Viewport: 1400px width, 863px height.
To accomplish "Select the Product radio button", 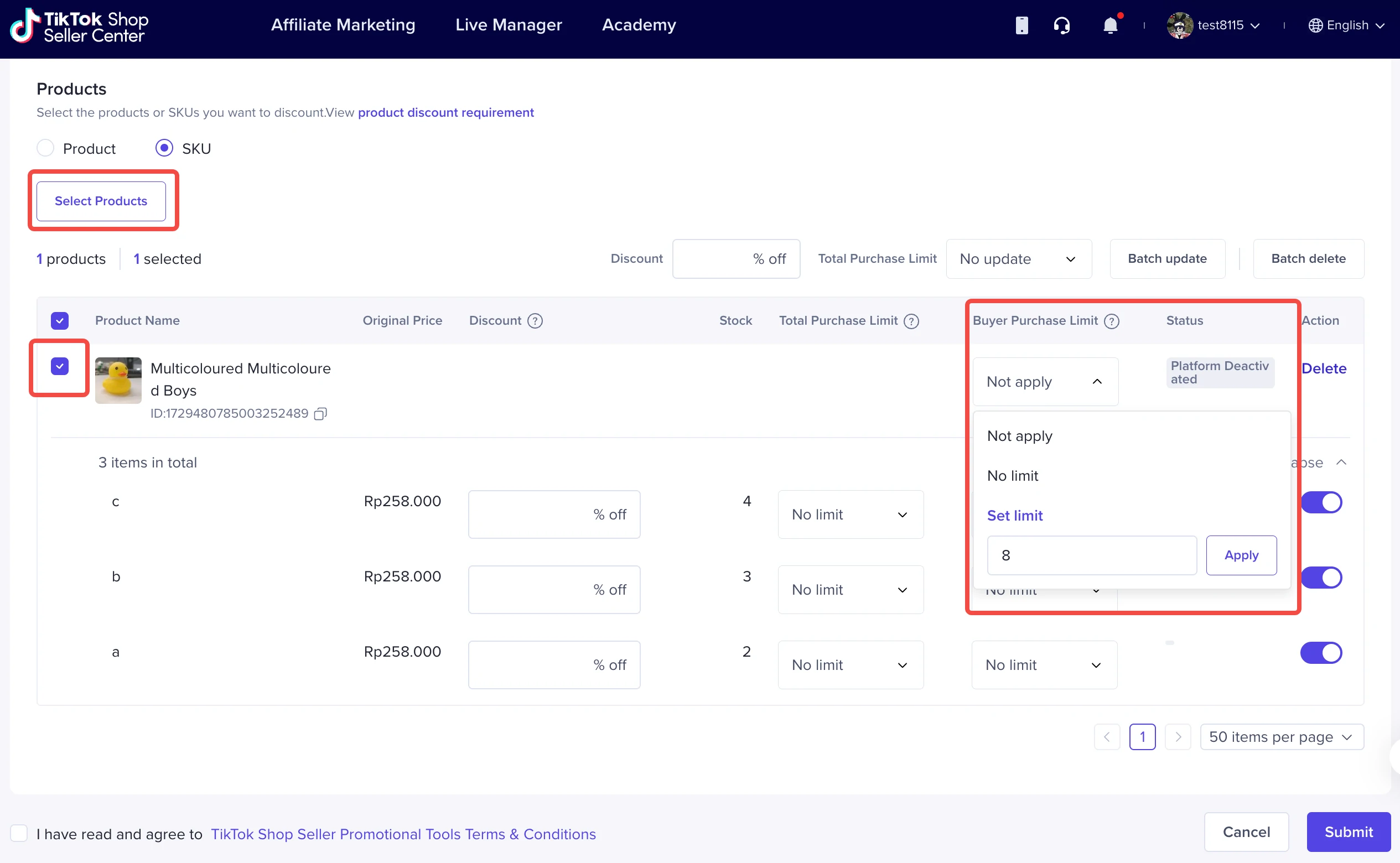I will (x=46, y=148).
